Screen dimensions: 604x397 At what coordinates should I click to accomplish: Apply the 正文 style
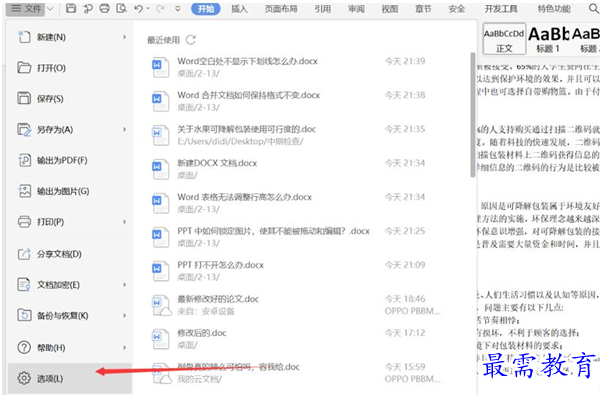click(x=504, y=39)
